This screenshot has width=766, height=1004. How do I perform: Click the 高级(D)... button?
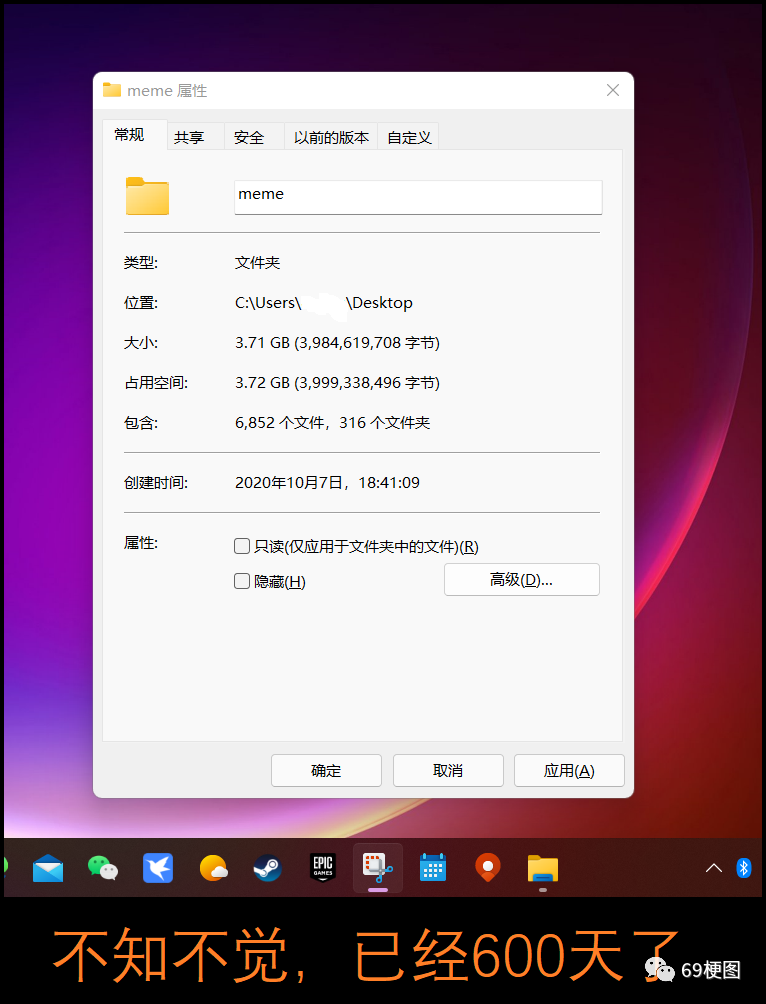click(521, 579)
